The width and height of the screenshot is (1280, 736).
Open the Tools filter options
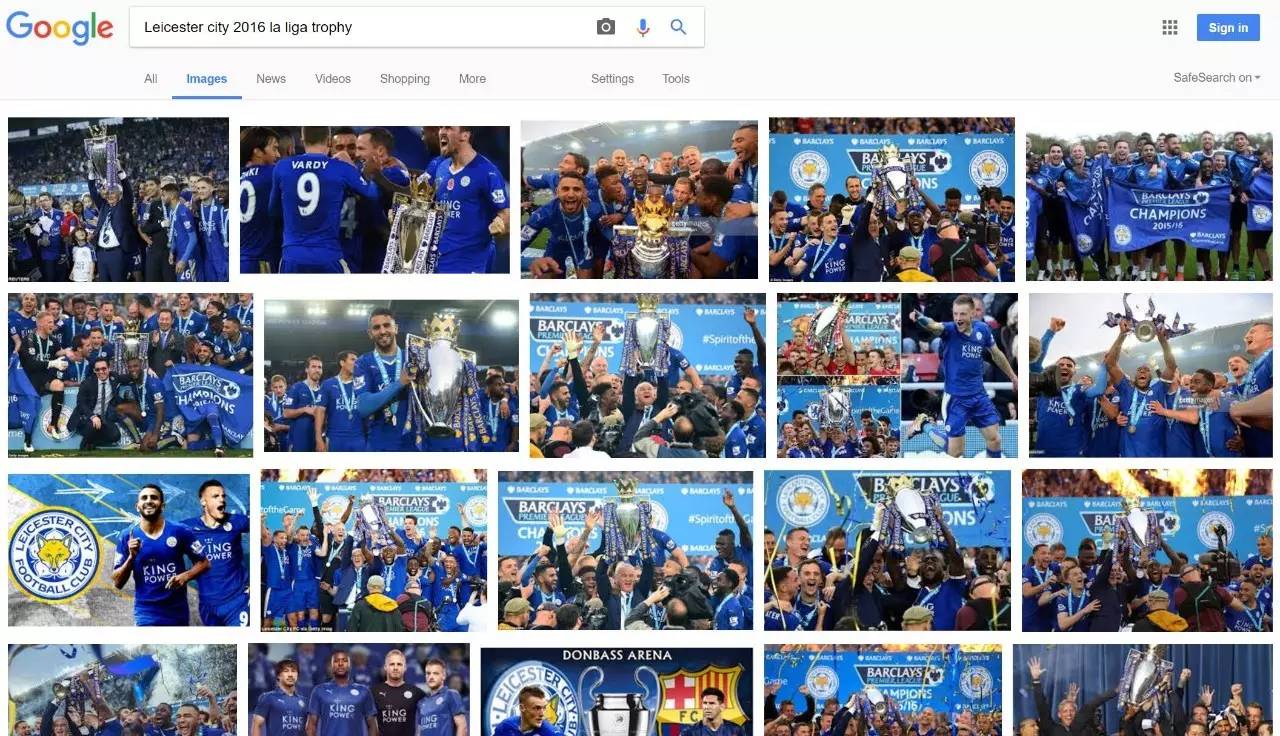point(676,79)
